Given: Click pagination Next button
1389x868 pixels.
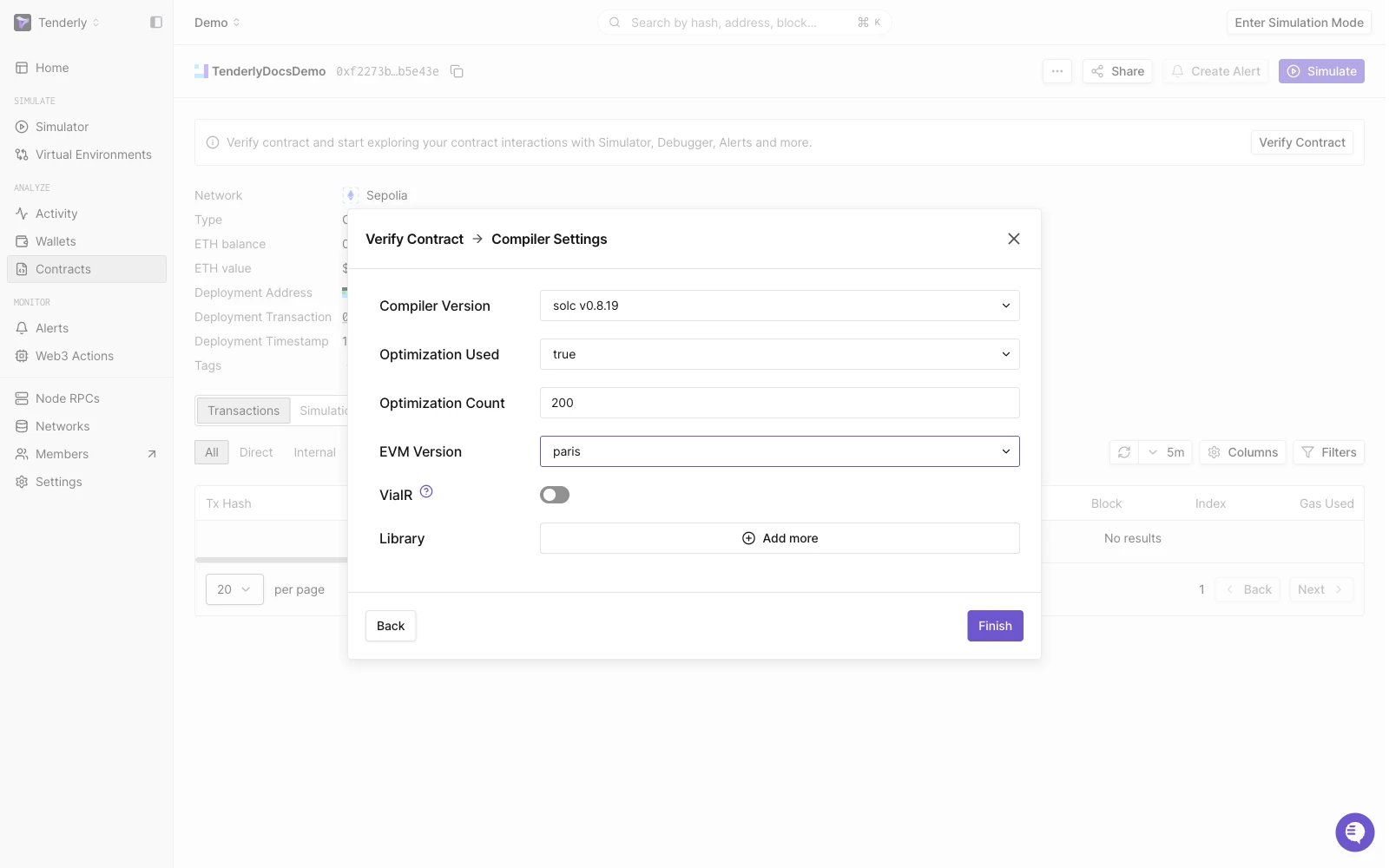Looking at the screenshot, I should (1320, 589).
